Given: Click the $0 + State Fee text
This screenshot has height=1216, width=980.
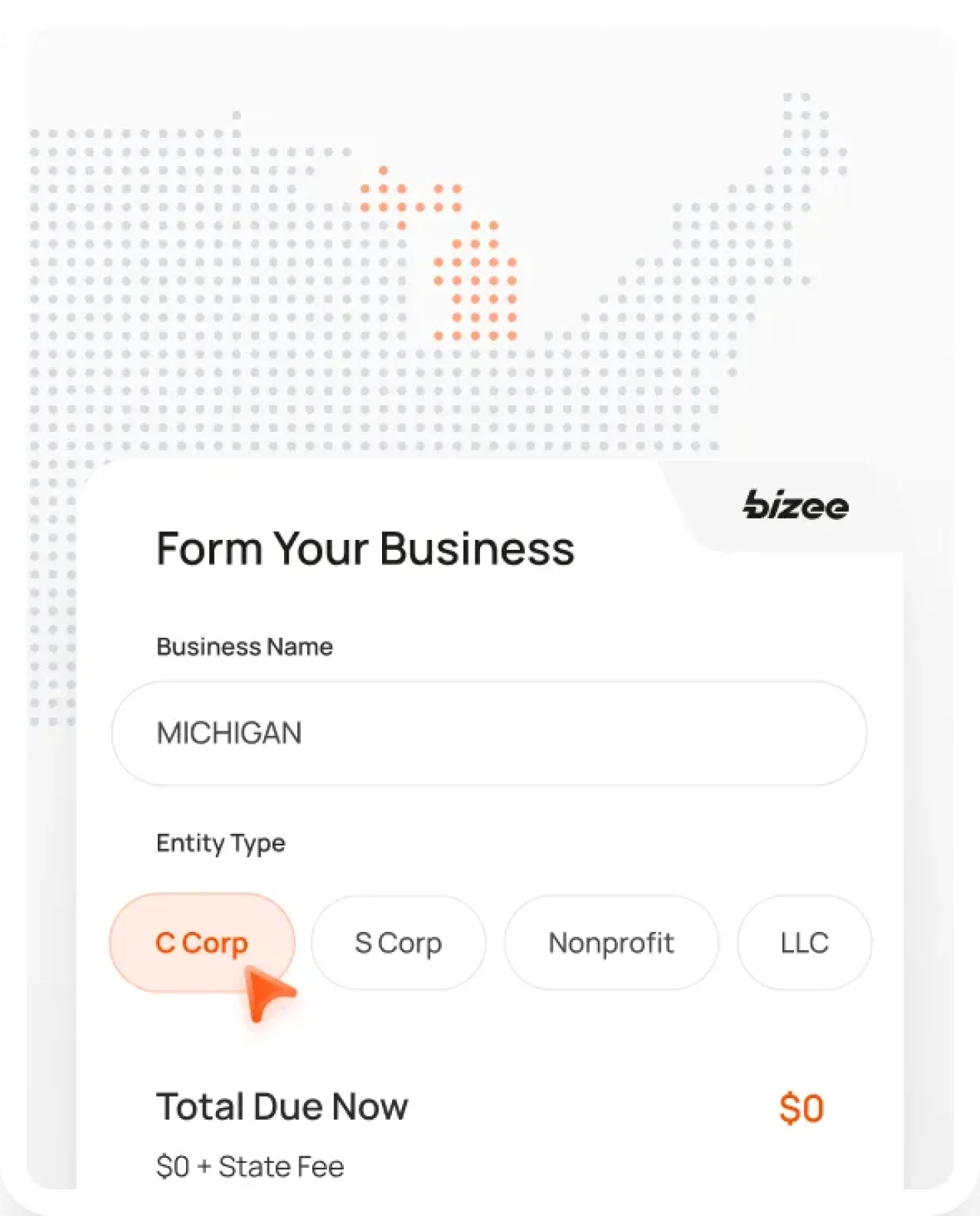Looking at the screenshot, I should [x=251, y=1165].
